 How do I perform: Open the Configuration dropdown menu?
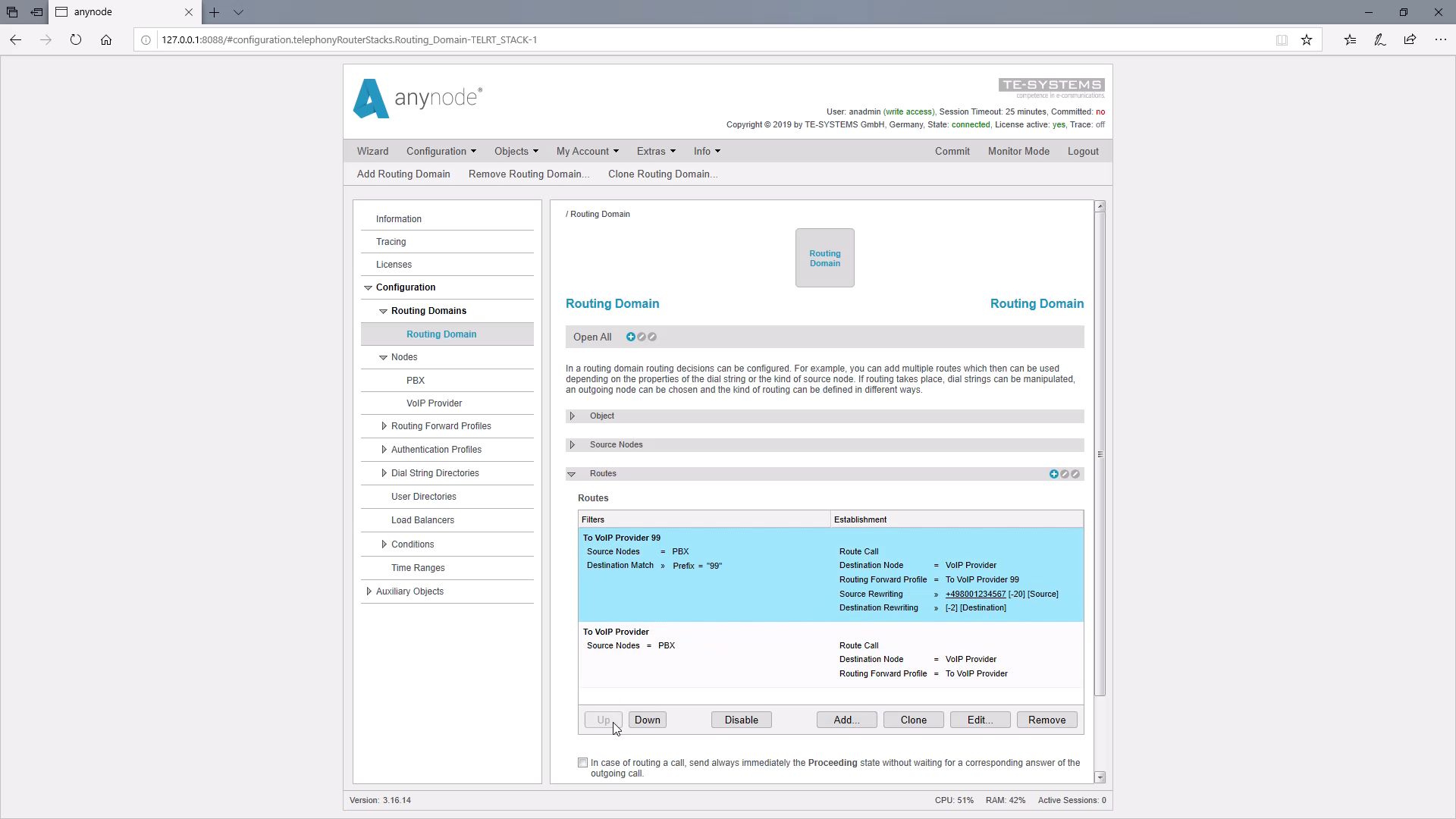pyautogui.click(x=441, y=151)
